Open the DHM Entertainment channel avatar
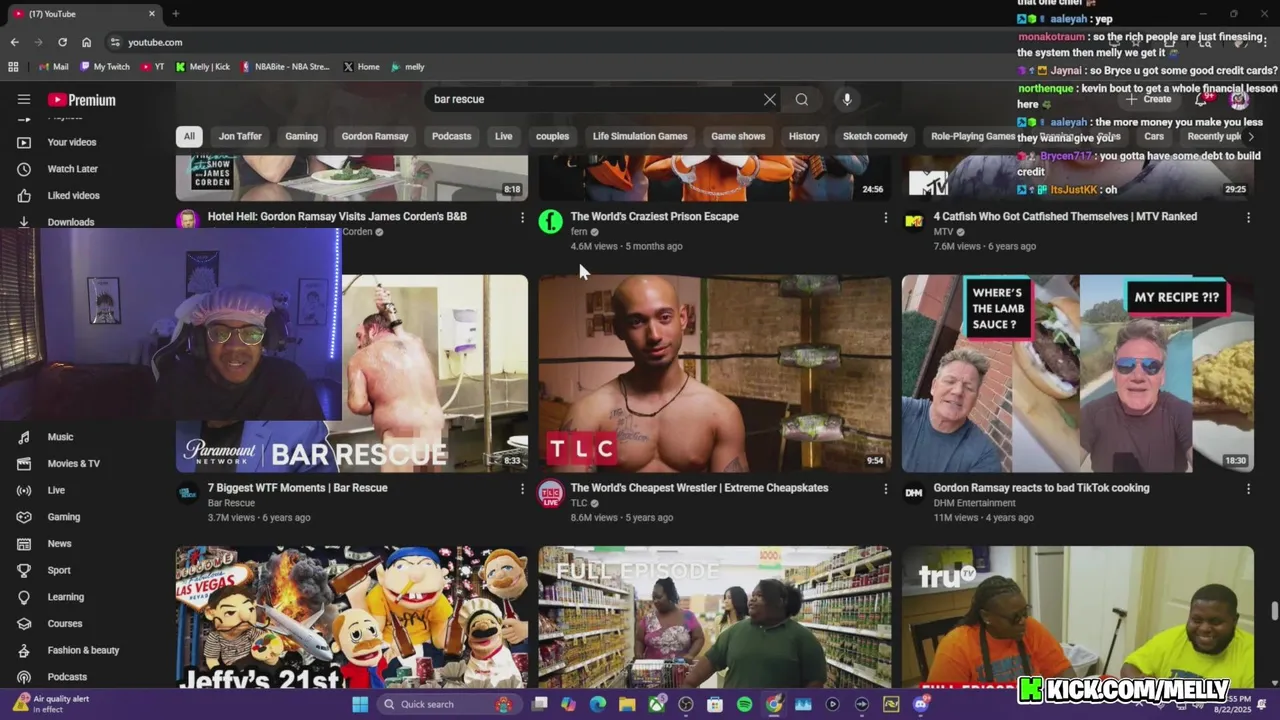The width and height of the screenshot is (1280, 720). 914,493
